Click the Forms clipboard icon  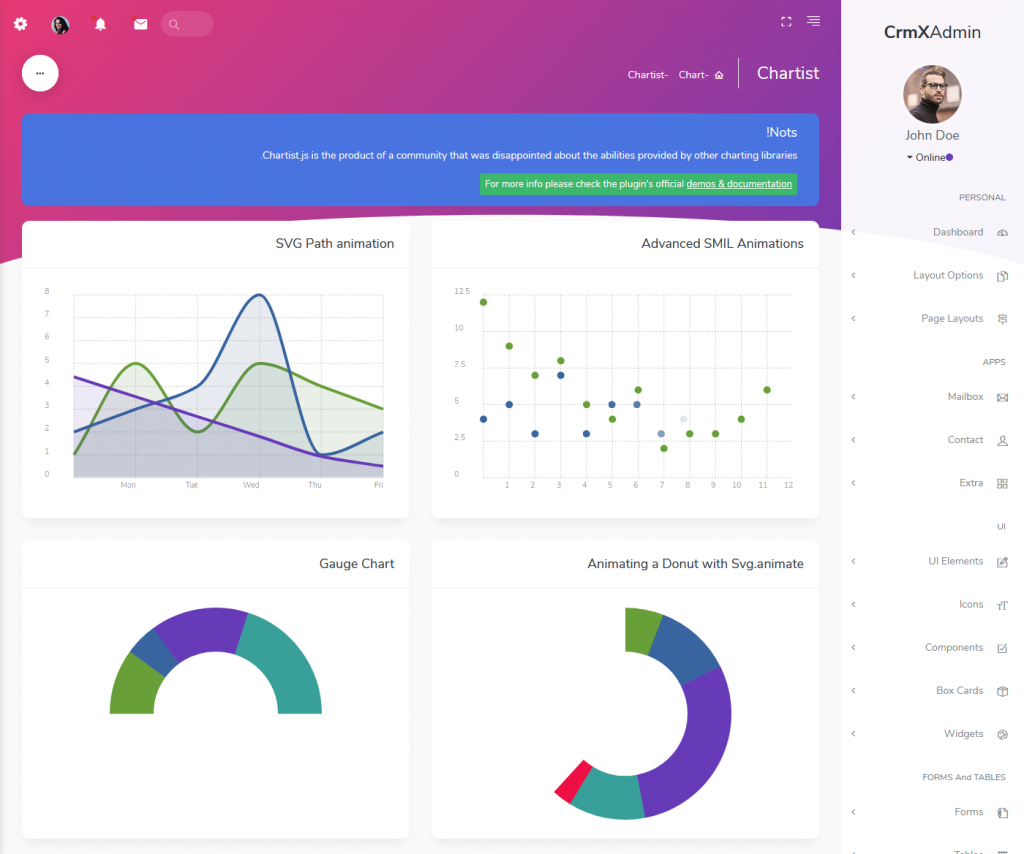pyautogui.click(x=1002, y=813)
